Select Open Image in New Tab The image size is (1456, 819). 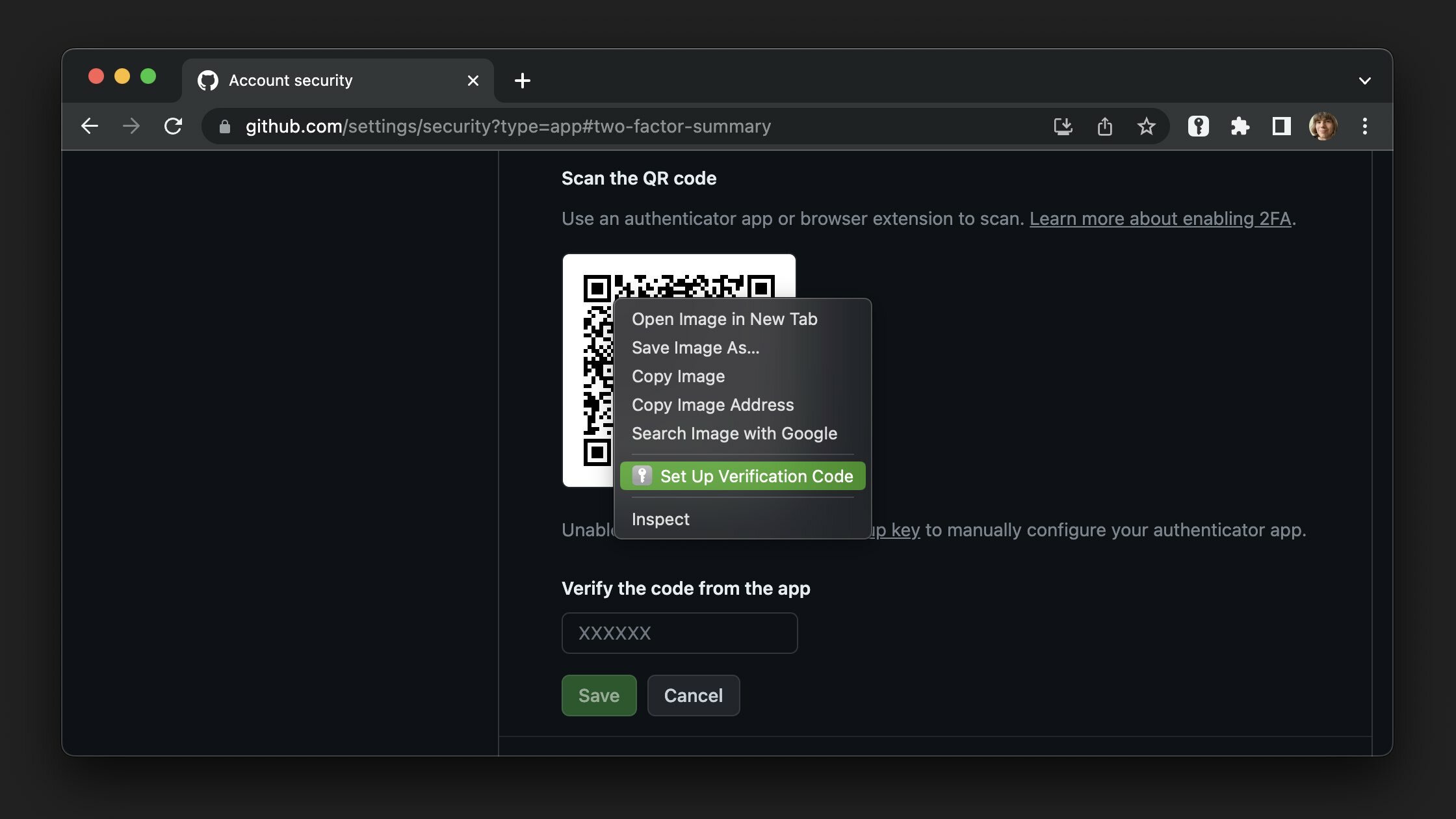(x=724, y=319)
